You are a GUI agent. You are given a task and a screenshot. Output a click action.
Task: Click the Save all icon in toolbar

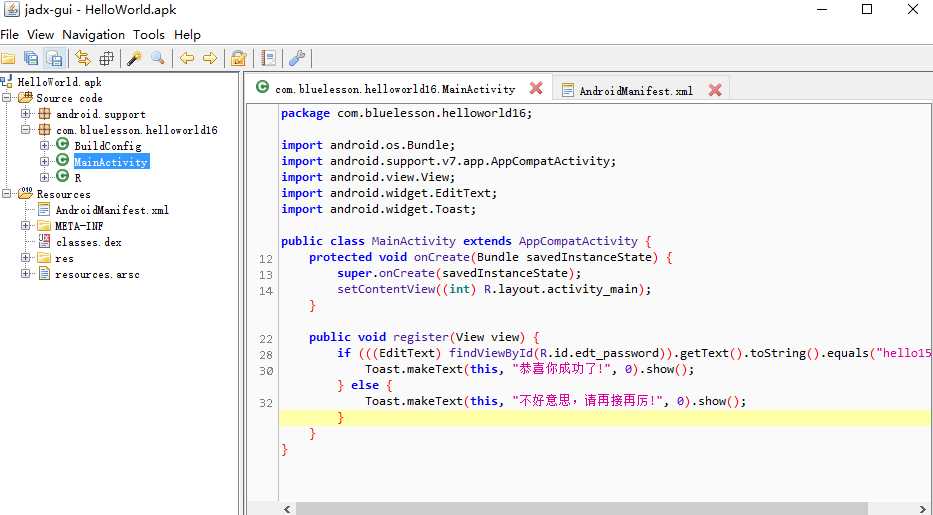click(x=31, y=58)
